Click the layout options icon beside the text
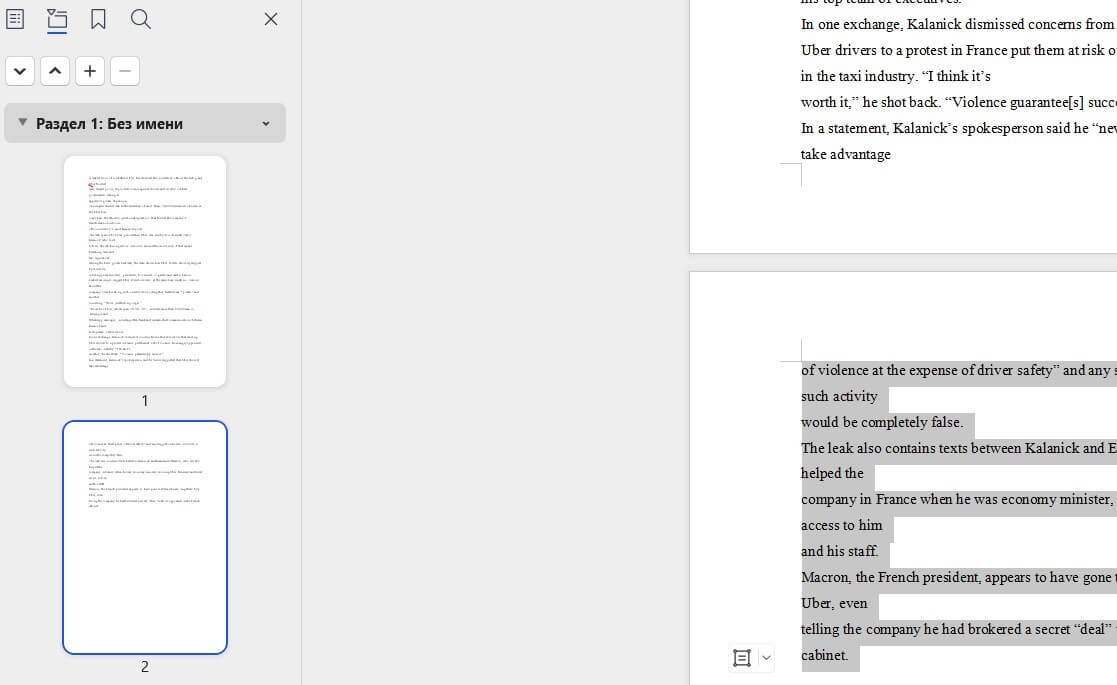 click(x=742, y=658)
